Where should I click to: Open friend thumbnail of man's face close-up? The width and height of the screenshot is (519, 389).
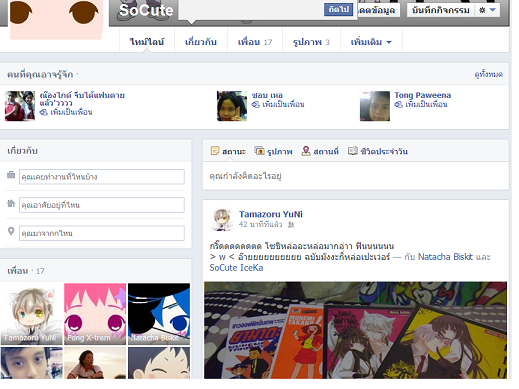[31, 363]
